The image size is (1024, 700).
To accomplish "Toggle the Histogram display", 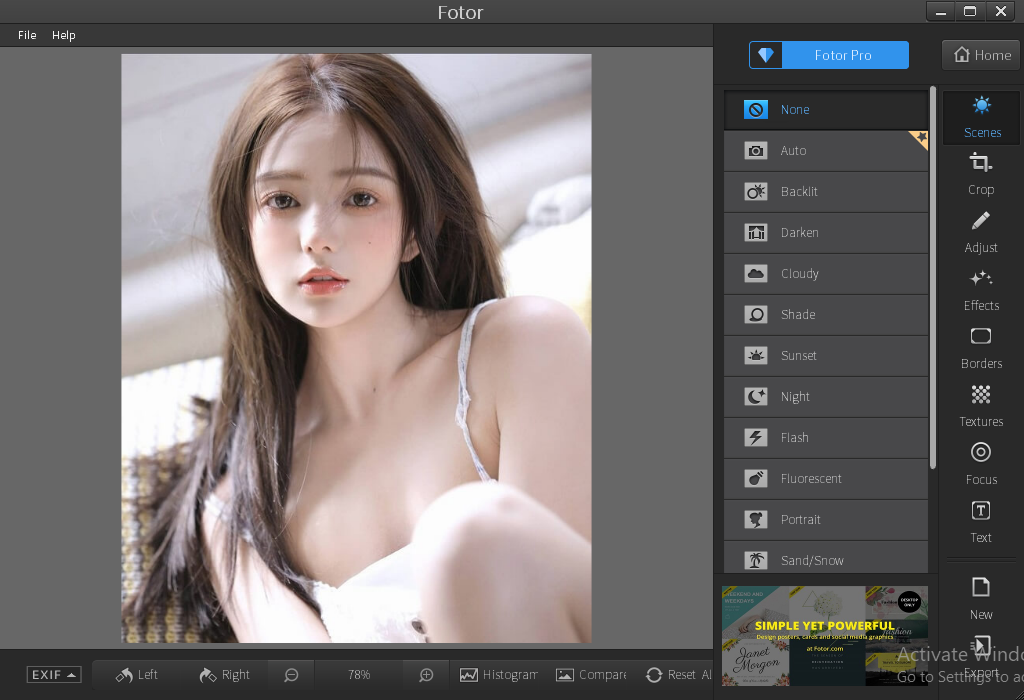I will pos(498,675).
